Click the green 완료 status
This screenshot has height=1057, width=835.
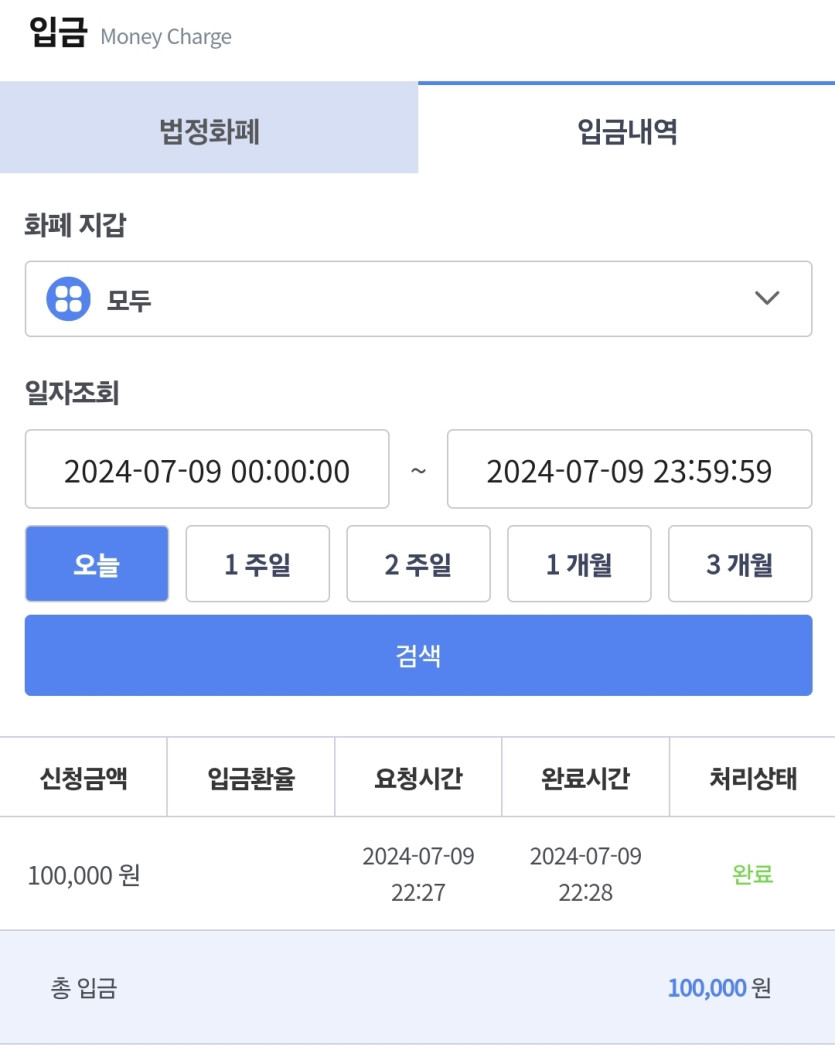coord(752,874)
